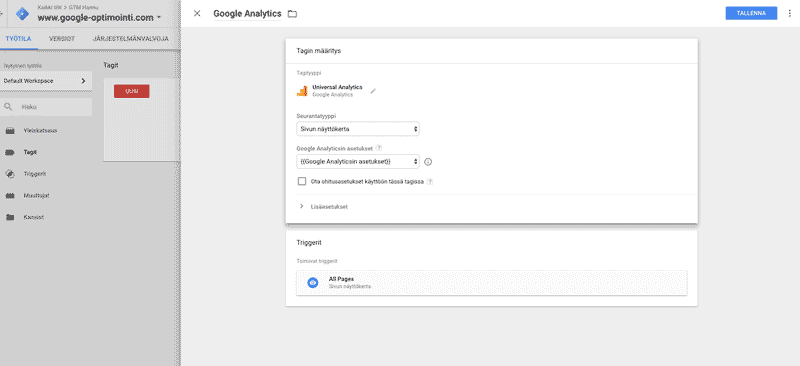Image resolution: width=800 pixels, height=366 pixels.
Task: Switch to the Versiot tab
Action: click(x=62, y=39)
